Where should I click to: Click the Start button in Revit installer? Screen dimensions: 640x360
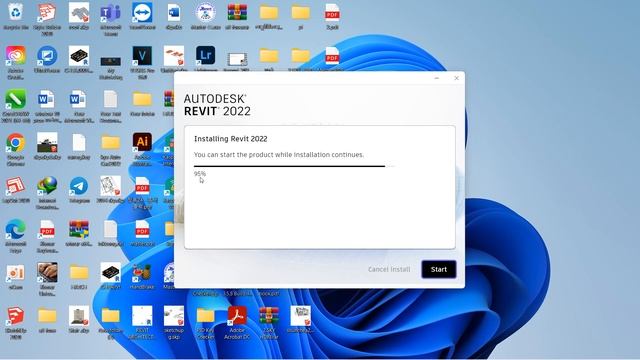click(439, 269)
